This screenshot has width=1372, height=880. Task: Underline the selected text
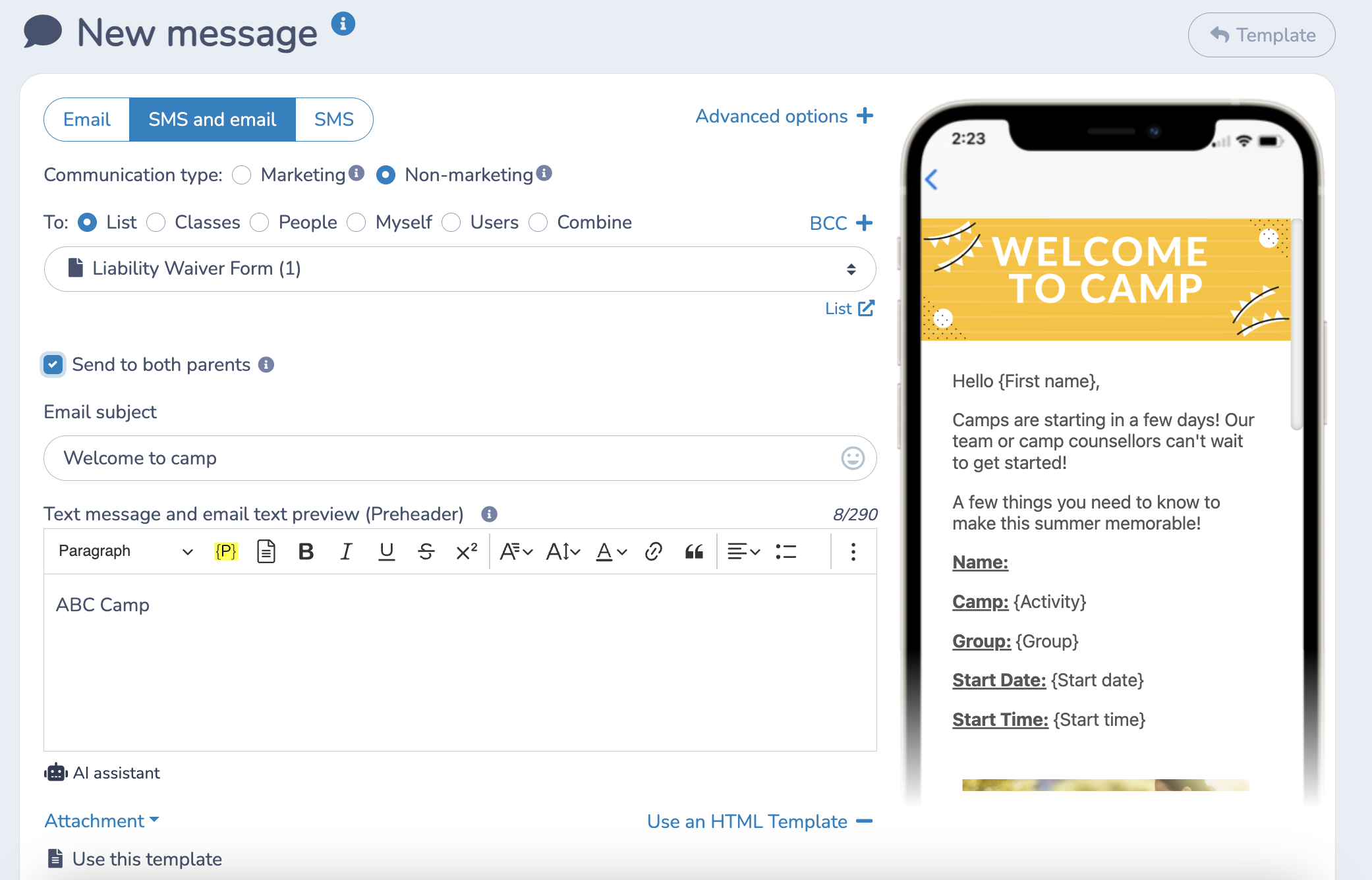386,551
